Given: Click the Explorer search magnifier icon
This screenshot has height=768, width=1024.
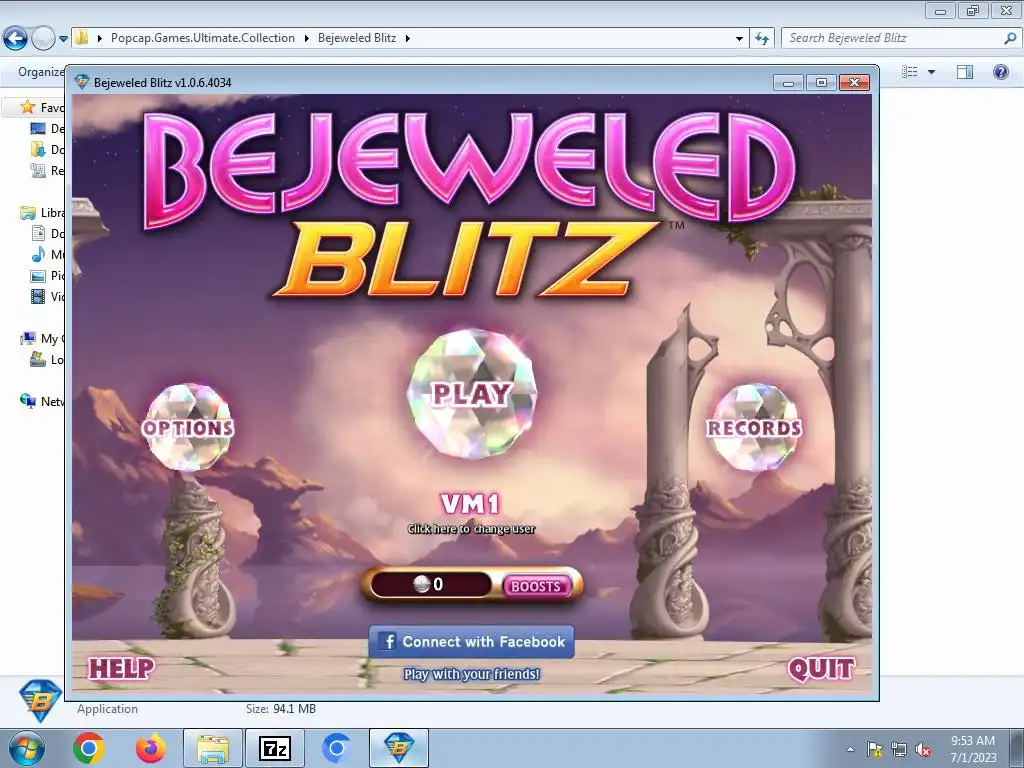Looking at the screenshot, I should tap(1010, 38).
